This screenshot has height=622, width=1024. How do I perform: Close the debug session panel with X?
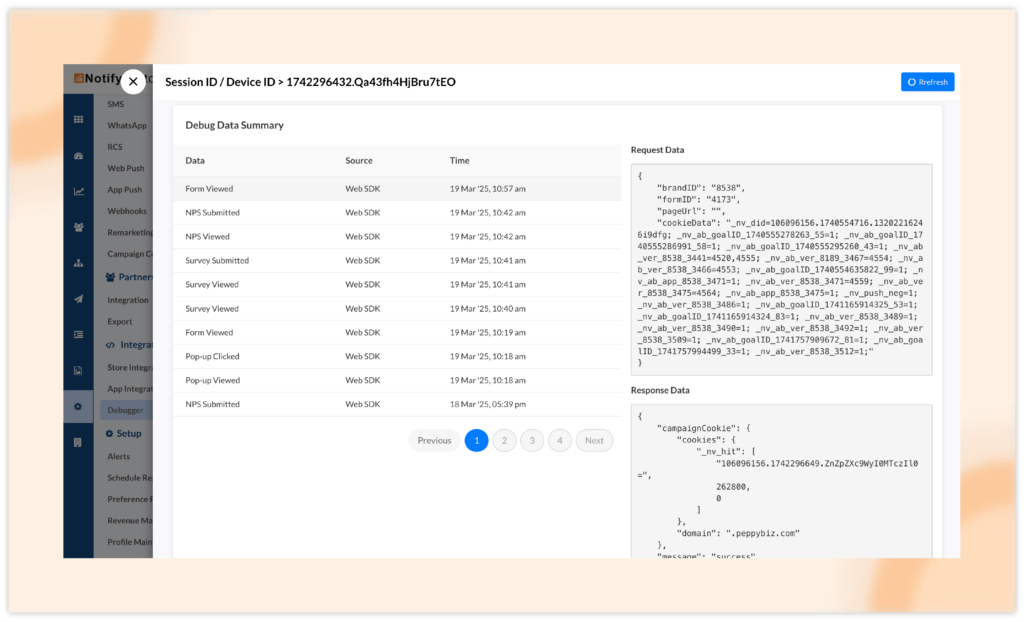[133, 82]
